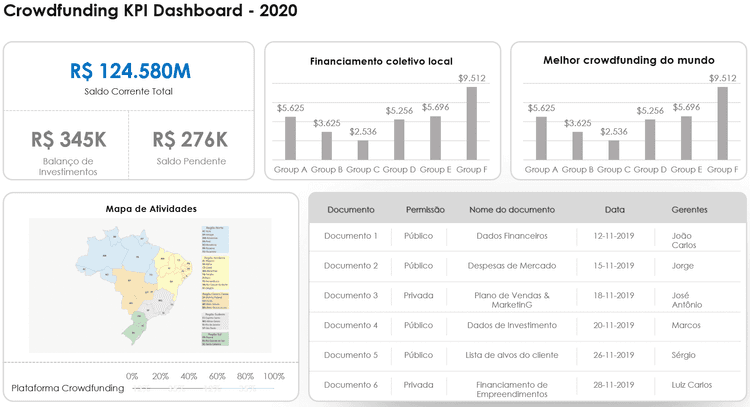Select the R$ 124.580M total balance value
Image resolution: width=750 pixels, height=407 pixels.
click(x=130, y=71)
